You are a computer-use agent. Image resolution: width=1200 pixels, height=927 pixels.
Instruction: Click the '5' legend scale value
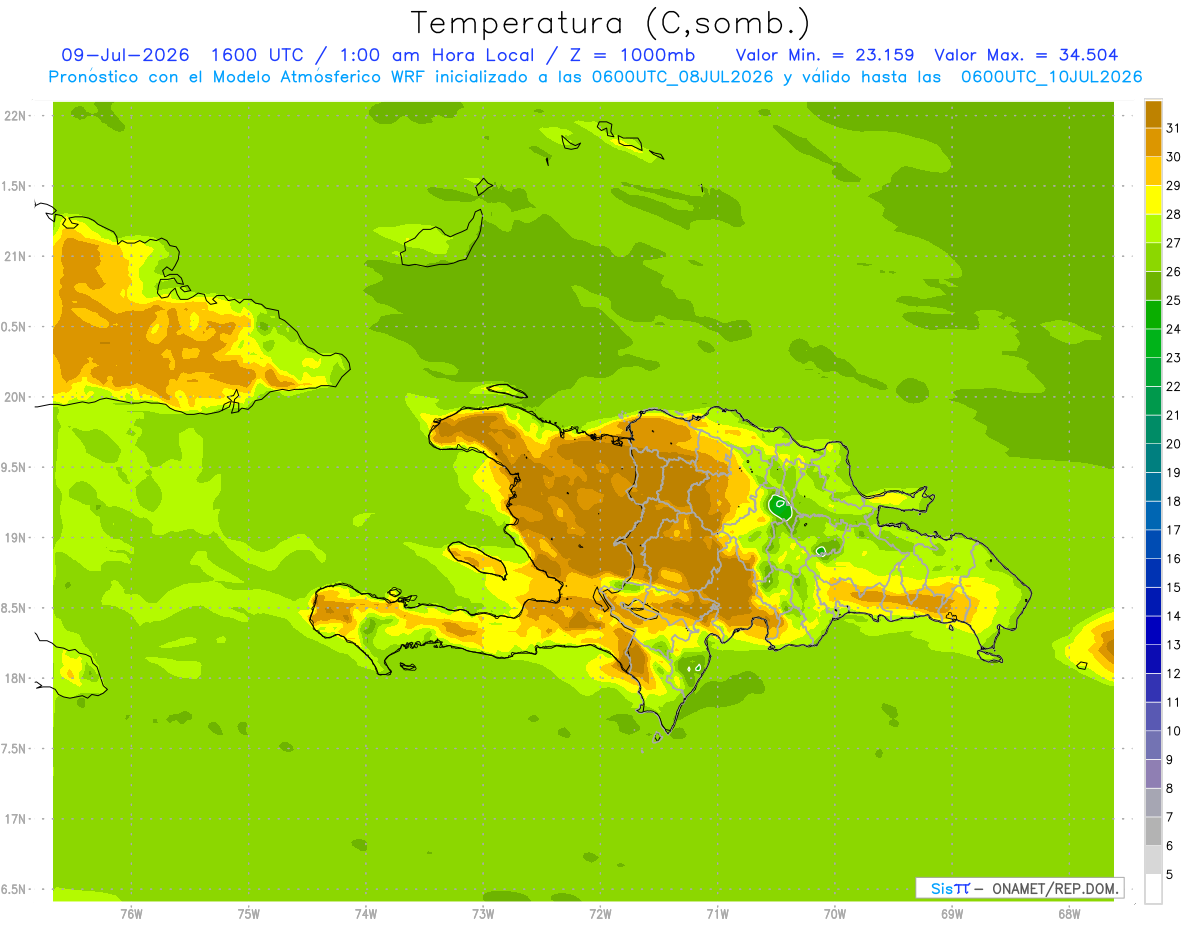point(1171,875)
